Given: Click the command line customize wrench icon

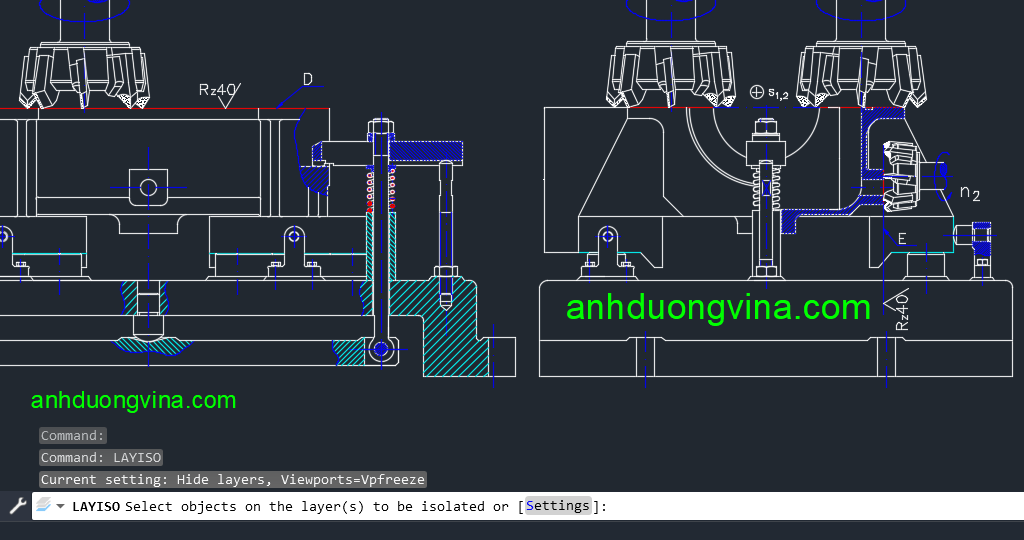Looking at the screenshot, I should (17, 506).
